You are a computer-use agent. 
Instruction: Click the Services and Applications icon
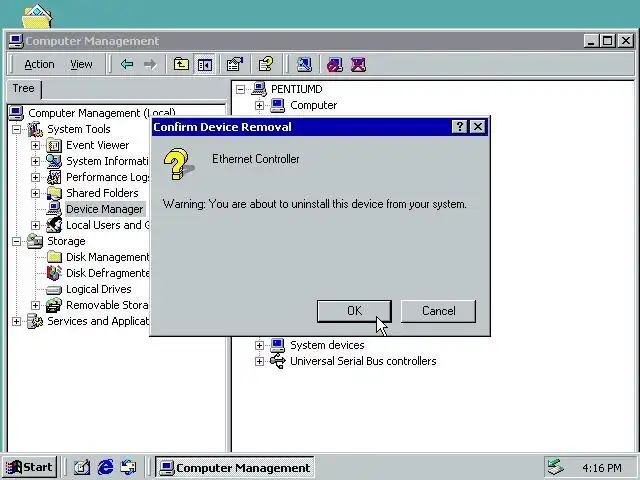pyautogui.click(x=35, y=321)
